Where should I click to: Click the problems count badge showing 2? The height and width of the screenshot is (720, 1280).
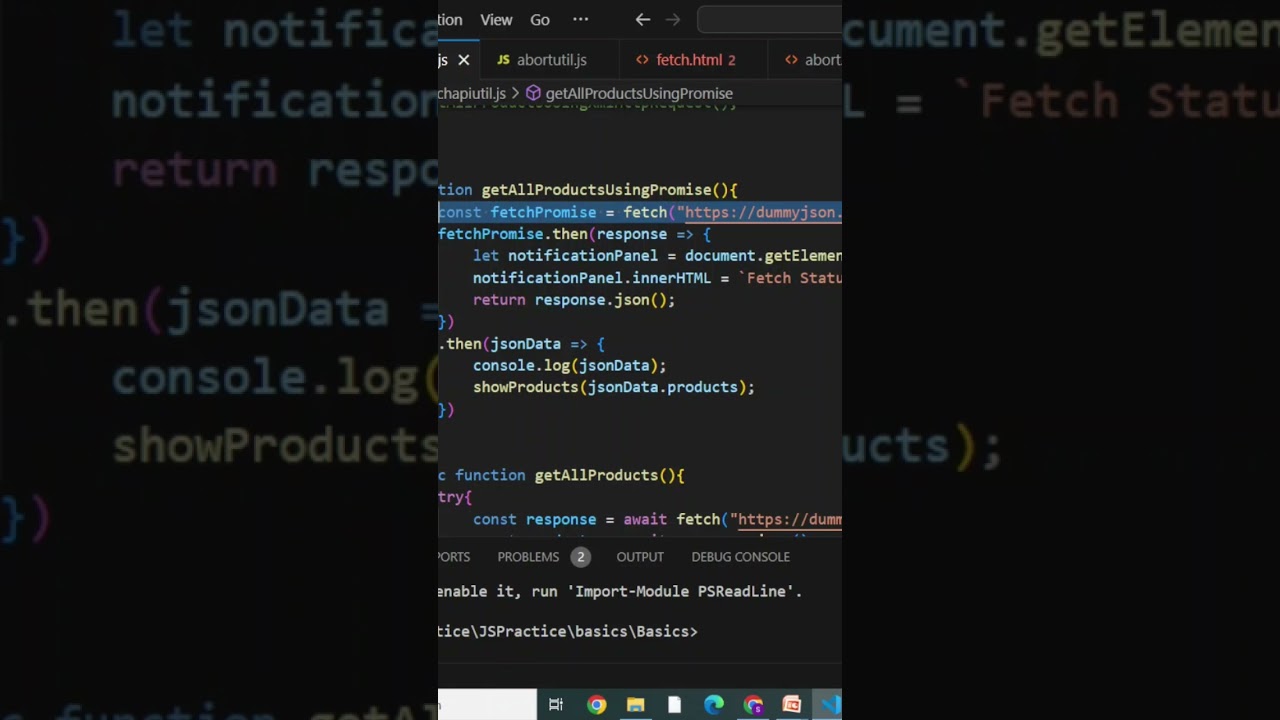point(580,557)
